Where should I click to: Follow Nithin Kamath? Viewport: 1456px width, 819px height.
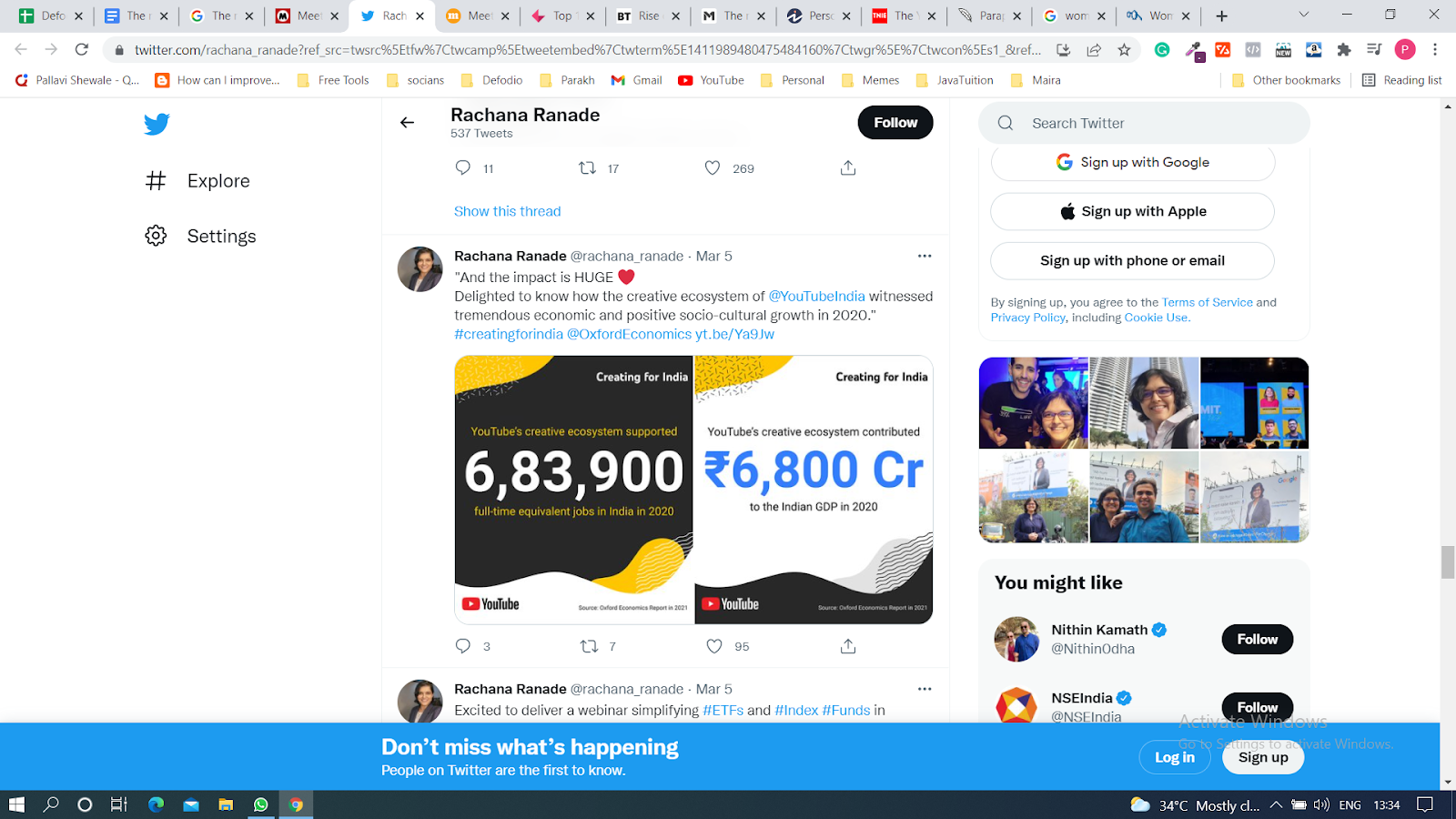point(1258,639)
